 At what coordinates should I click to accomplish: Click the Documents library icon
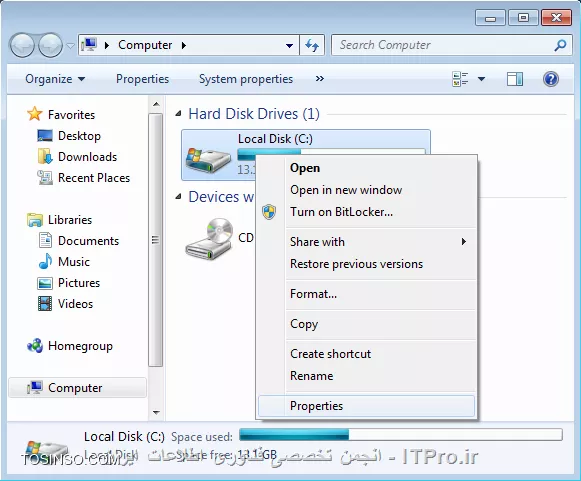[x=45, y=240]
